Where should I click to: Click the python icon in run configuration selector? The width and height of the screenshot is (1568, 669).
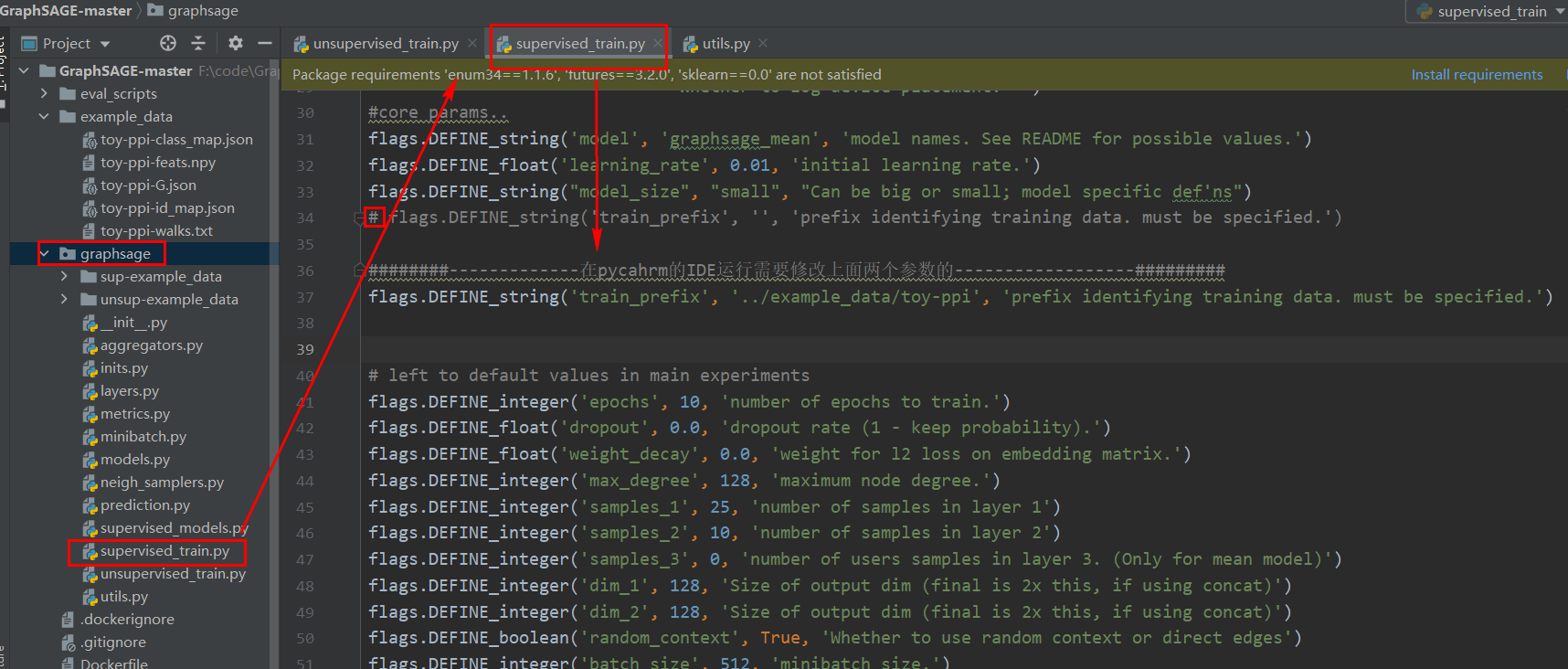pos(1425,11)
